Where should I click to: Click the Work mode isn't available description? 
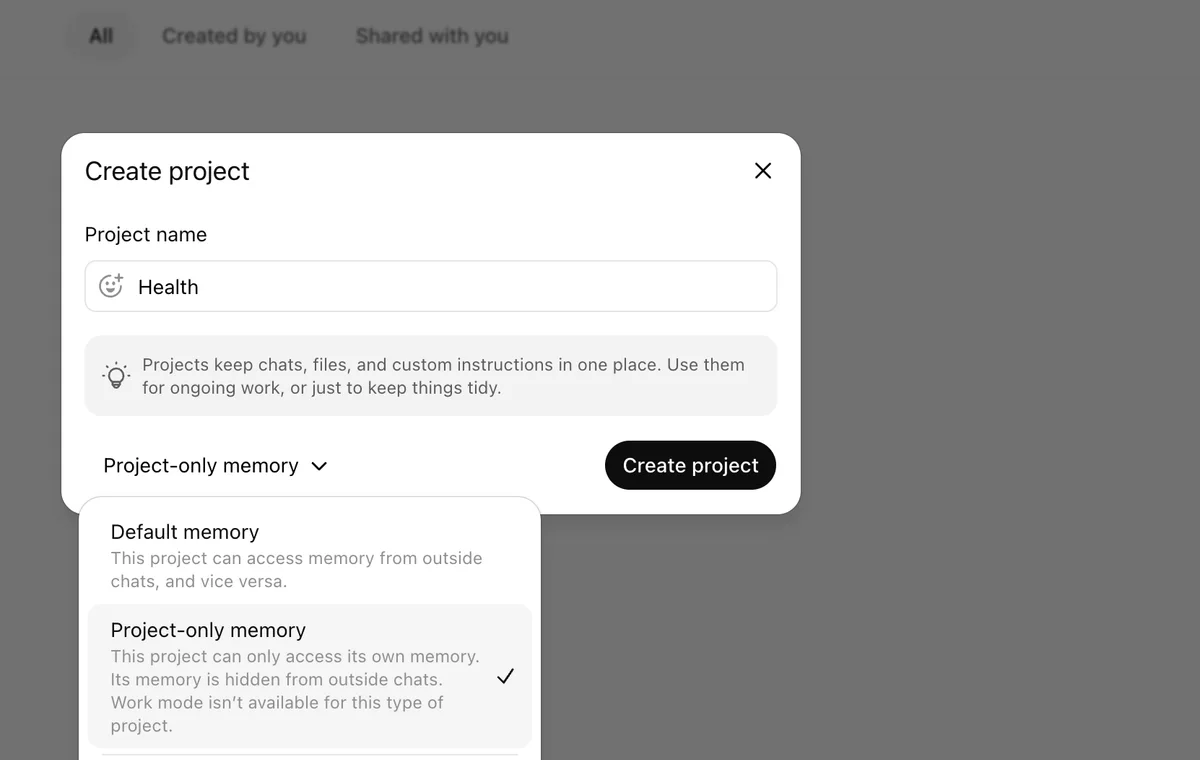(277, 714)
